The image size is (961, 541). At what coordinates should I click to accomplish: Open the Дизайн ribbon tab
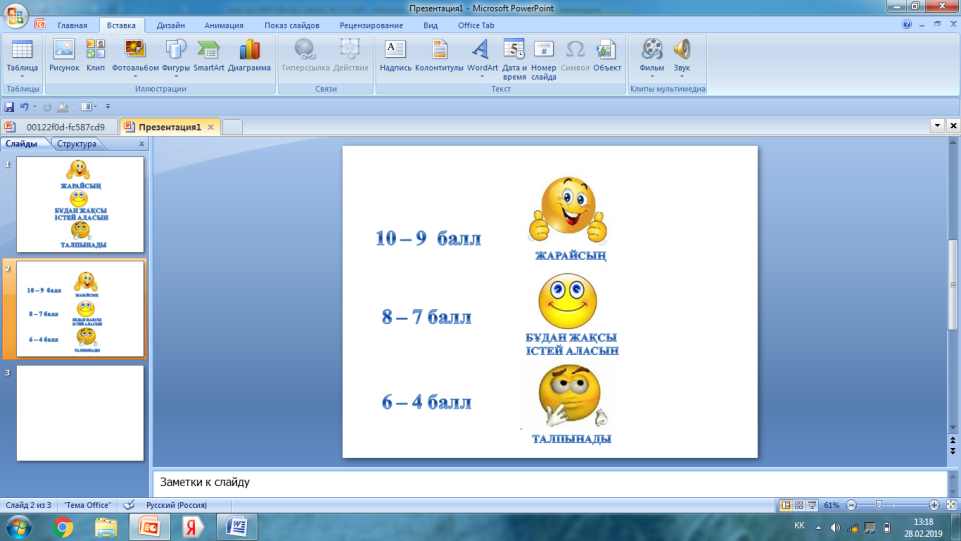point(171,24)
